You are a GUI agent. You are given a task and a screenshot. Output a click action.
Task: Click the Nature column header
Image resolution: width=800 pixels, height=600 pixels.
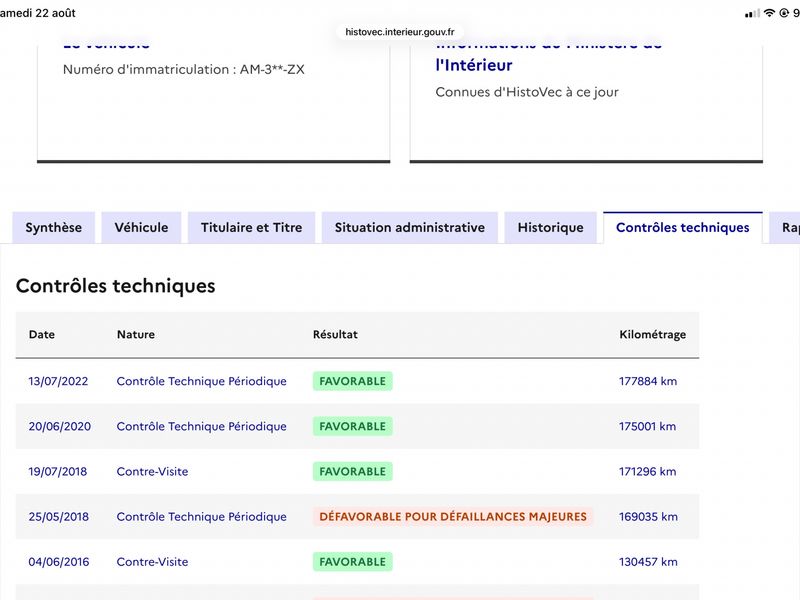pos(136,335)
